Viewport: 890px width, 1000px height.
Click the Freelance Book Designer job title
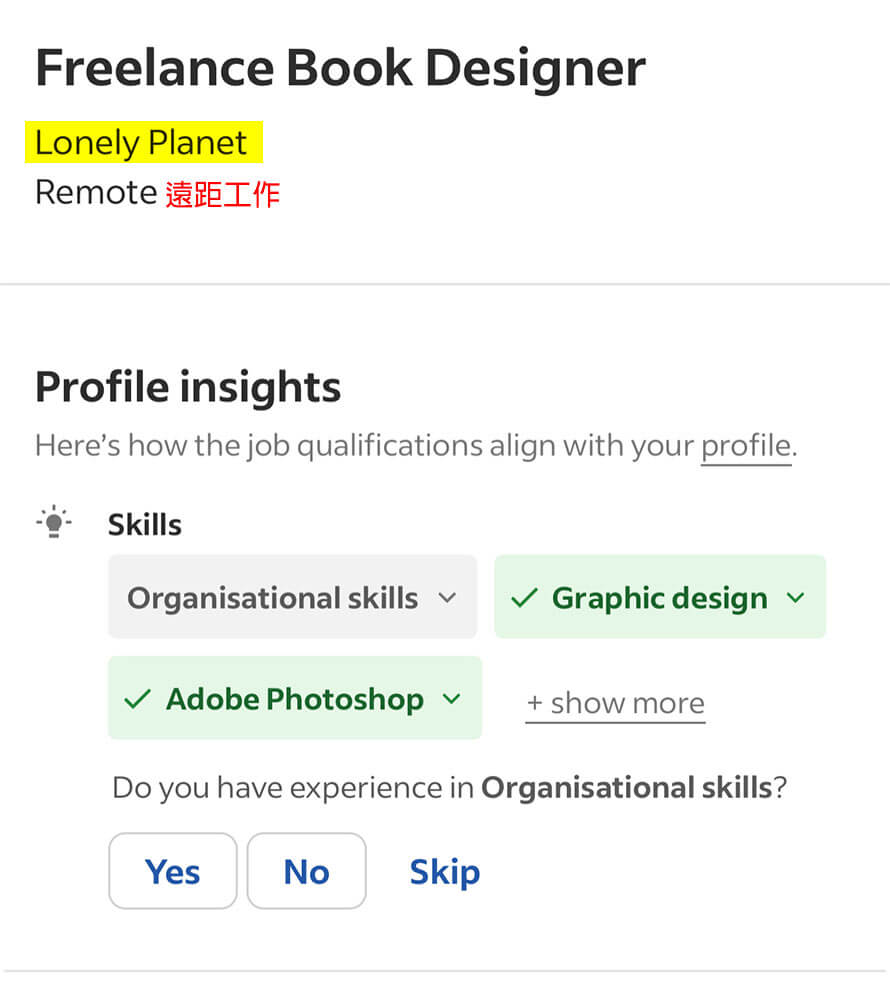click(341, 68)
